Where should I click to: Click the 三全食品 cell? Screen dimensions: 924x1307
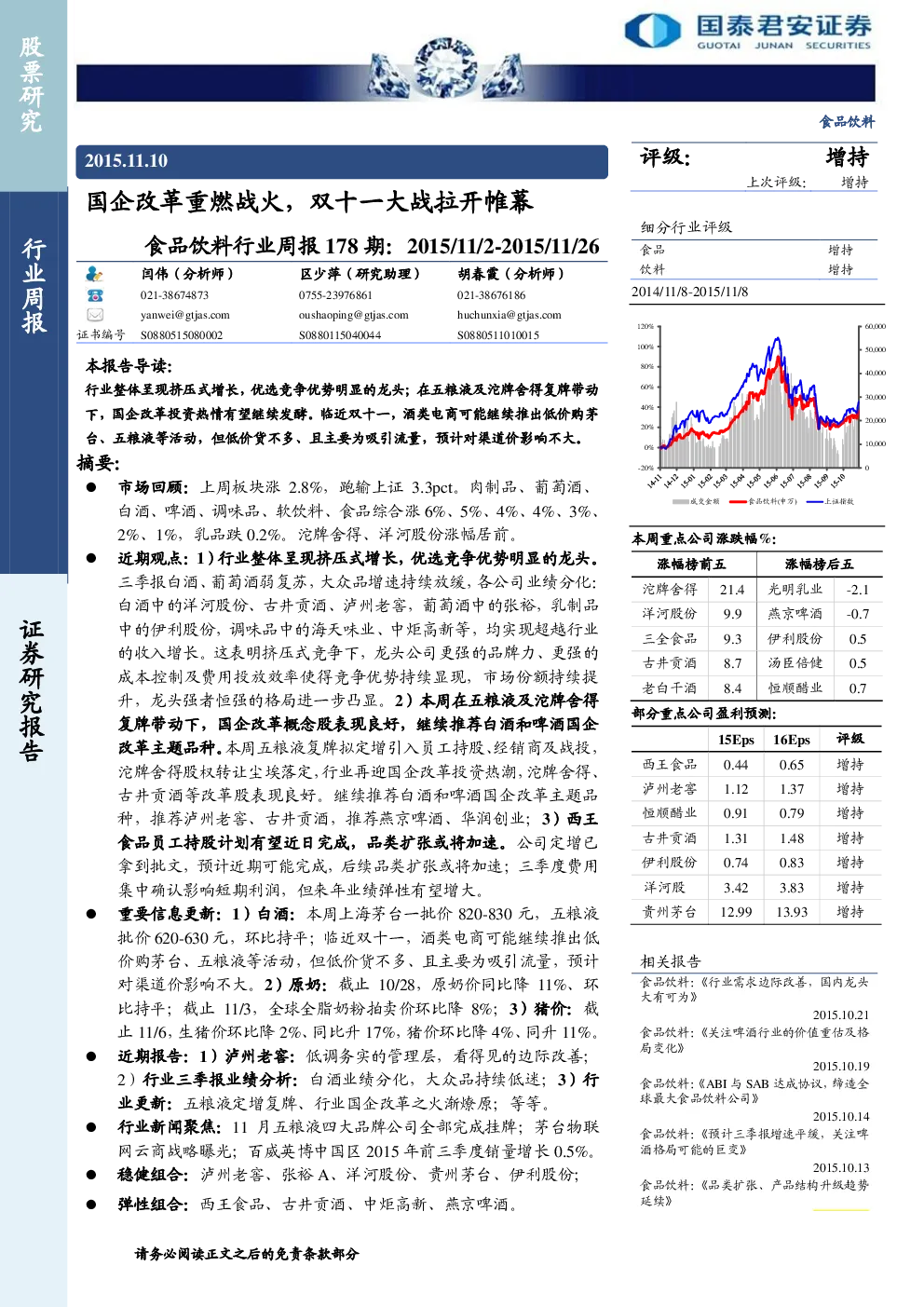click(x=670, y=639)
